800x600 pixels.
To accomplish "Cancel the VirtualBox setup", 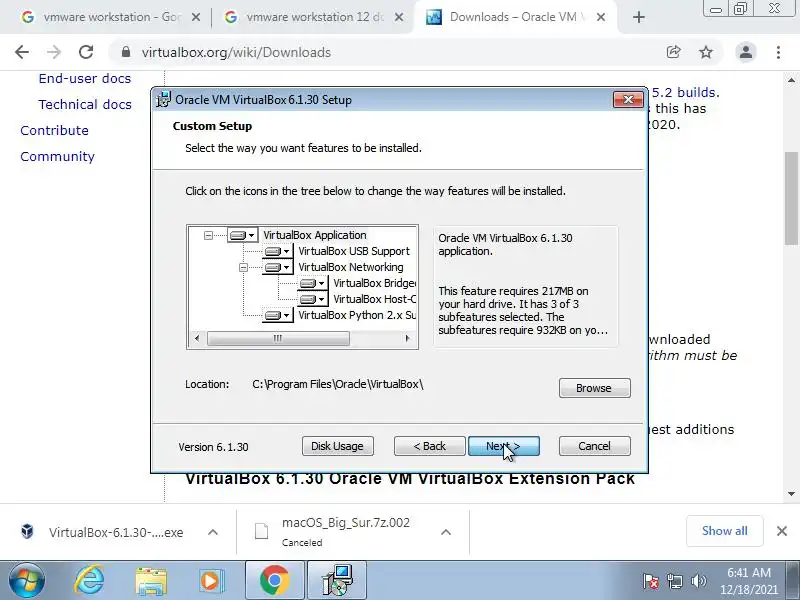I will pyautogui.click(x=594, y=446).
